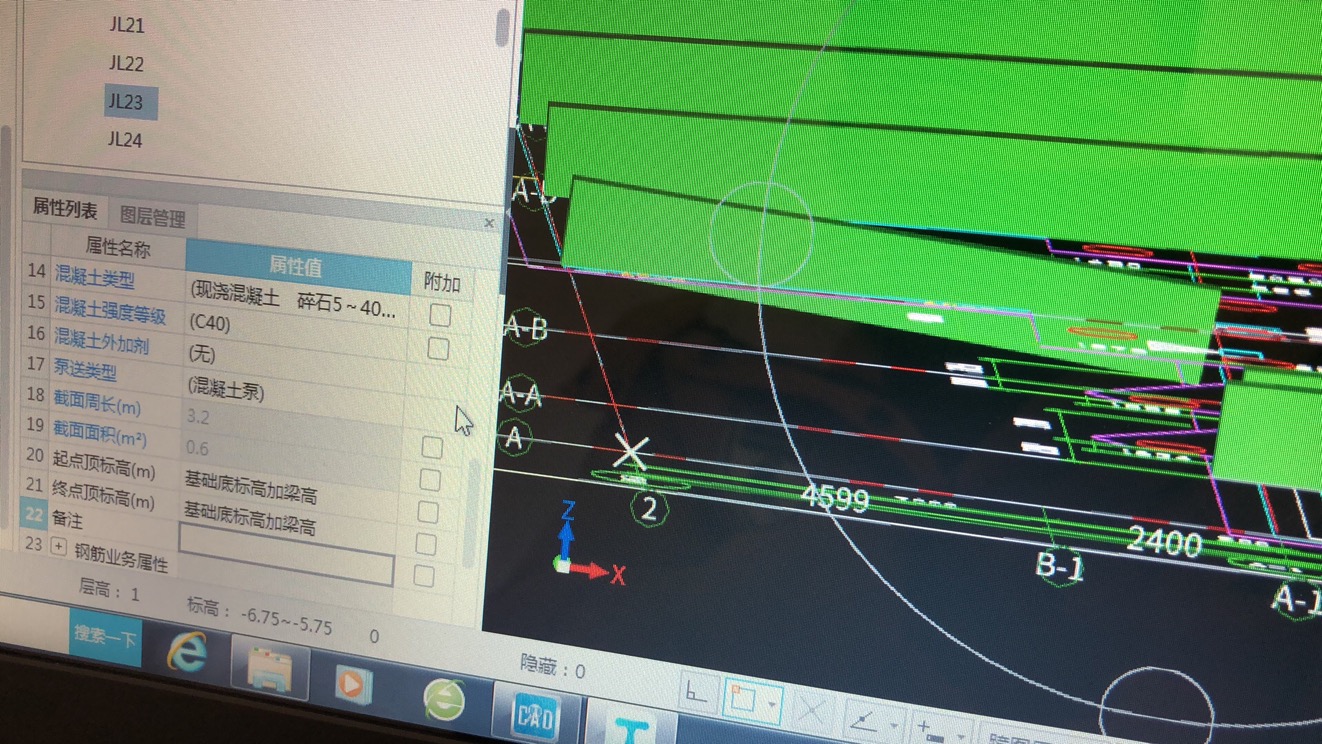Click the blue T application icon on taskbar
The image size is (1322, 744).
(630, 728)
